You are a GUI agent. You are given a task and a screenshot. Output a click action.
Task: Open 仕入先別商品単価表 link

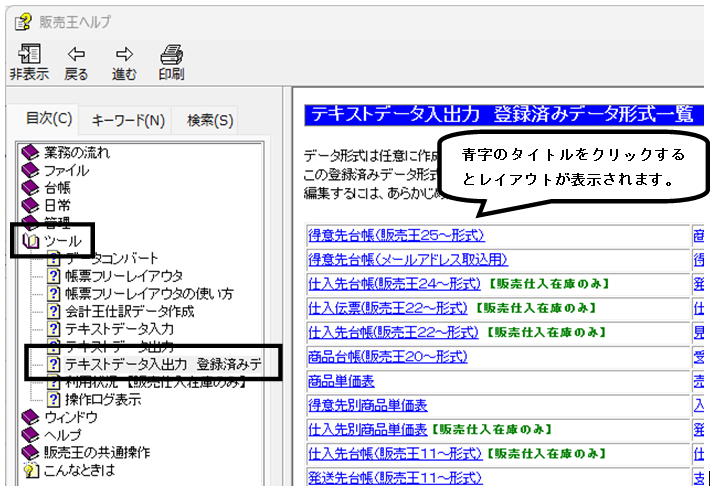click(x=368, y=429)
